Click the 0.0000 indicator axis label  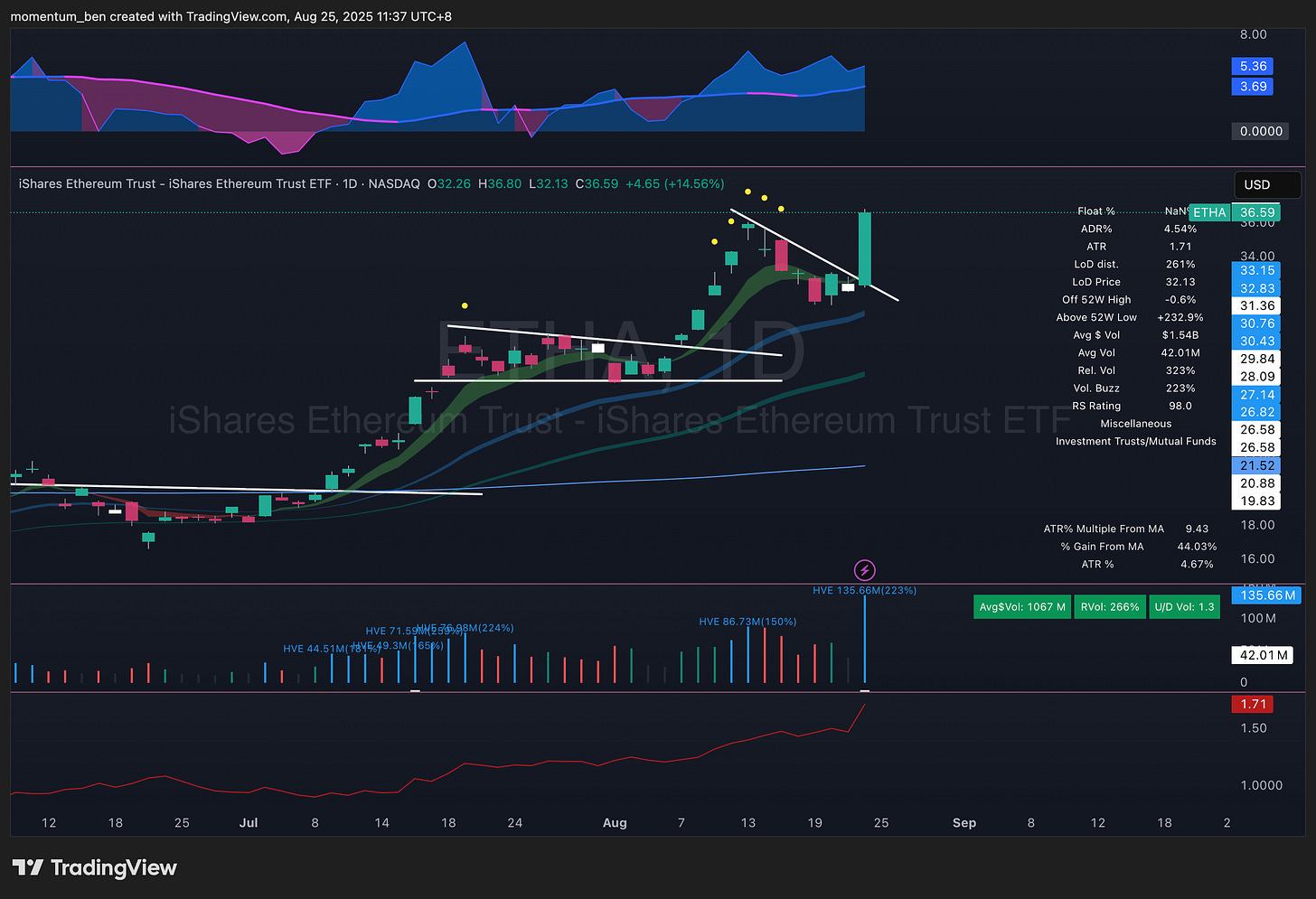click(1261, 131)
